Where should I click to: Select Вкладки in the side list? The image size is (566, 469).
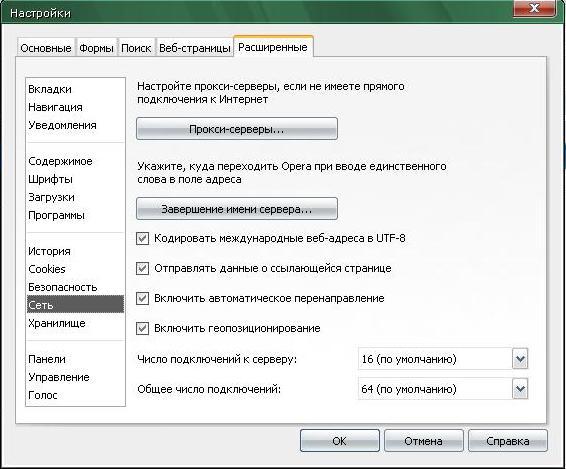[50, 89]
